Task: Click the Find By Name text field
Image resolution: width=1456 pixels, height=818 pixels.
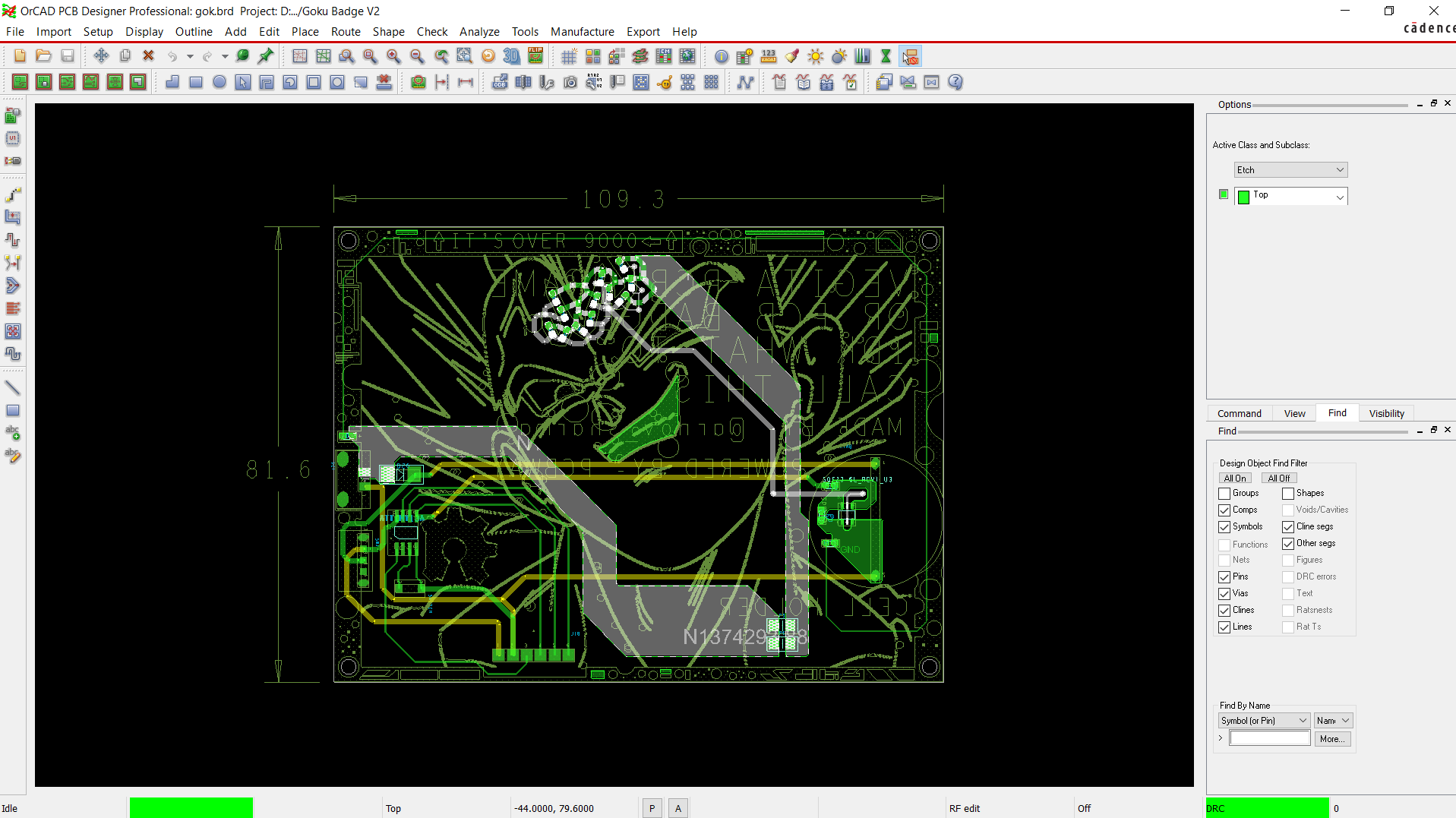Action: coord(1270,739)
